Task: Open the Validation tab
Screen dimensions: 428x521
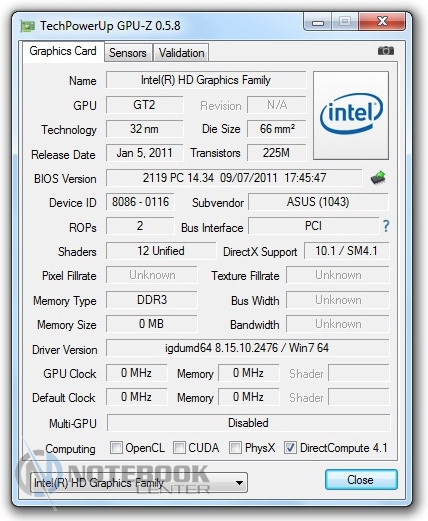Action: (181, 53)
